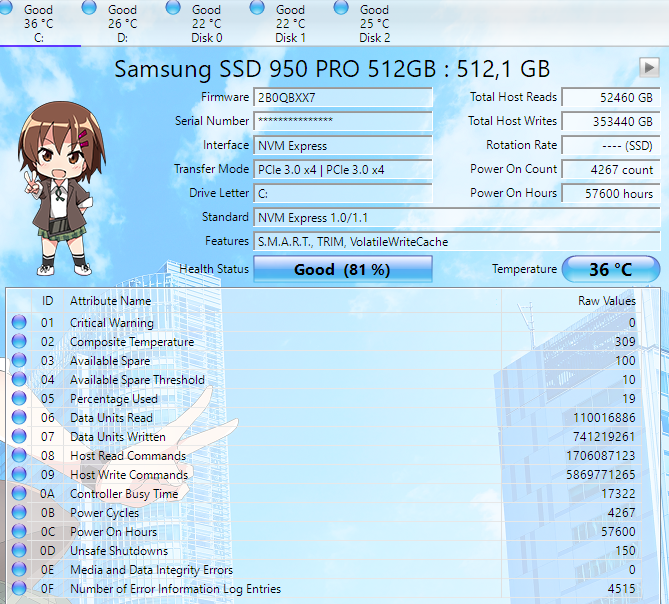Click the ID column header
This screenshot has height=604, width=669.
47,301
